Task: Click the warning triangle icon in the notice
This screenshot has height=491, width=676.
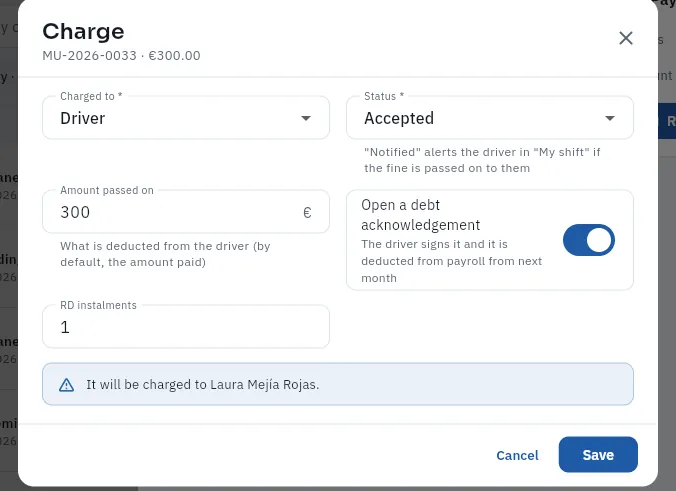Action: click(x=66, y=385)
